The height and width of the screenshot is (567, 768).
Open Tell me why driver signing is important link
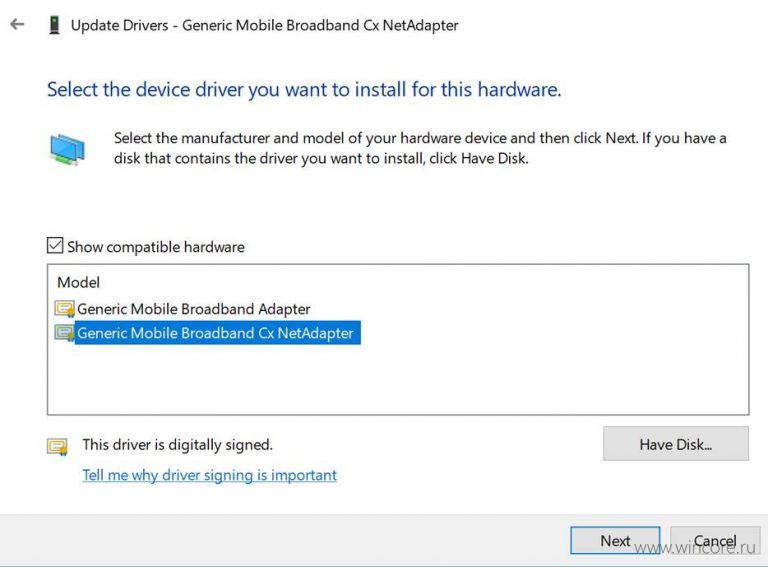[x=209, y=475]
